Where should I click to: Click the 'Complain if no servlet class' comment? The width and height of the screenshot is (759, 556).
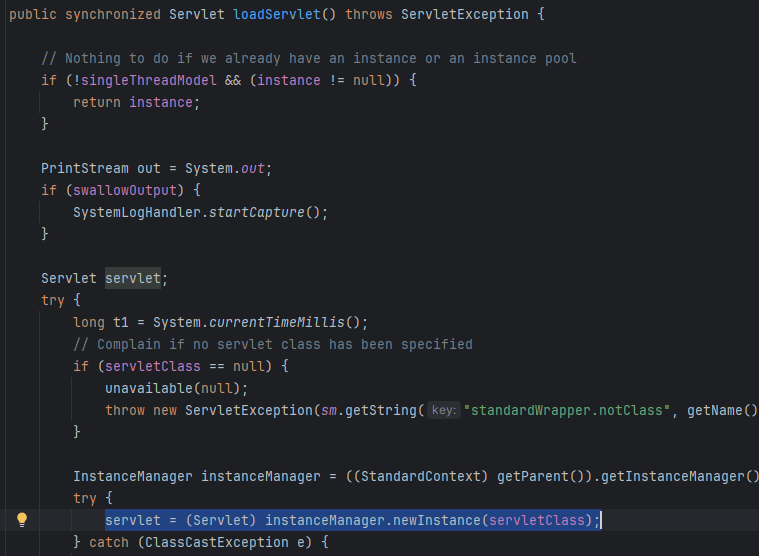click(x=272, y=344)
